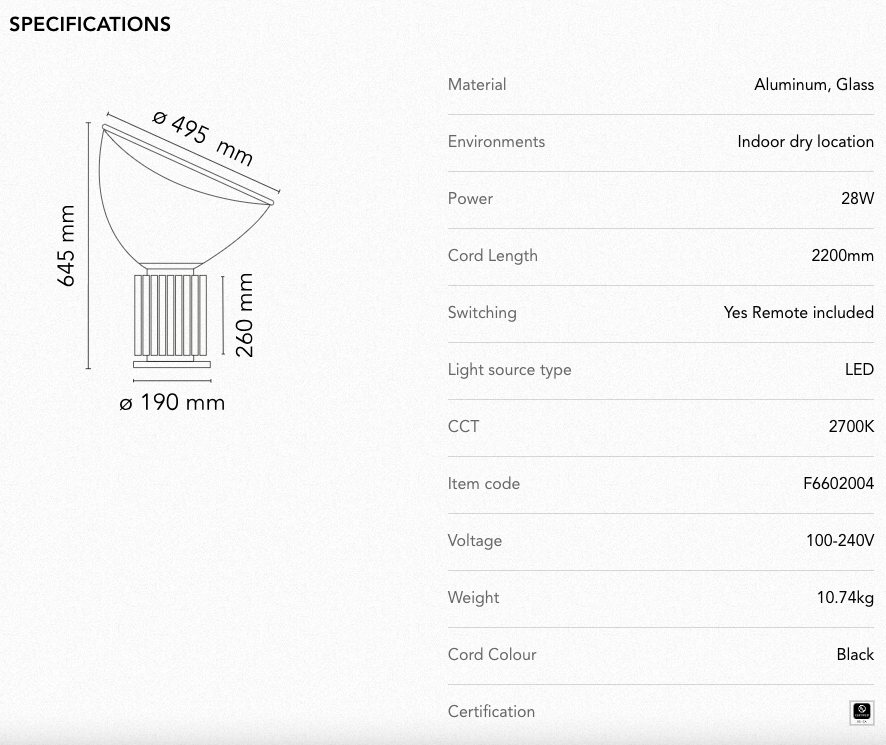The width and height of the screenshot is (886, 745).
Task: Click the certification badge icon
Action: tap(862, 712)
